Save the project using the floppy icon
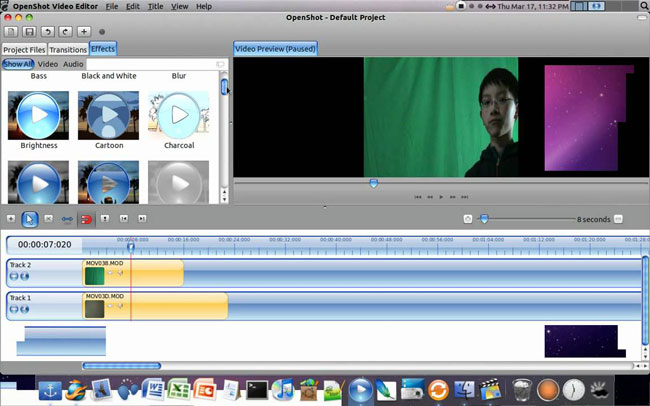 (x=29, y=32)
